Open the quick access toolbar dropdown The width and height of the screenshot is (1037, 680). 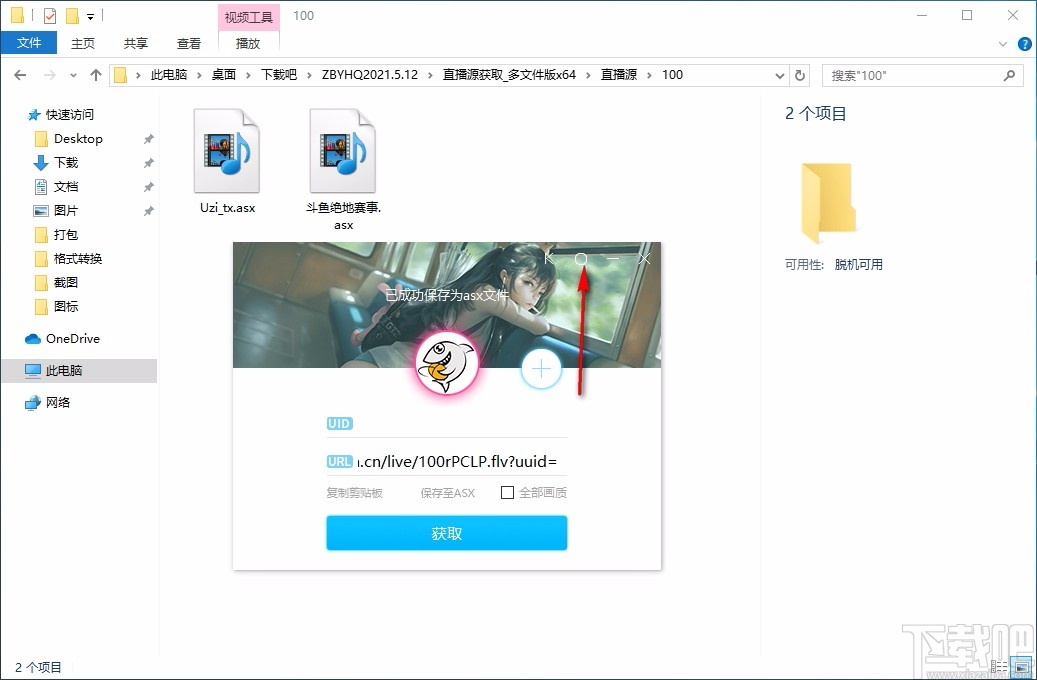(x=90, y=14)
